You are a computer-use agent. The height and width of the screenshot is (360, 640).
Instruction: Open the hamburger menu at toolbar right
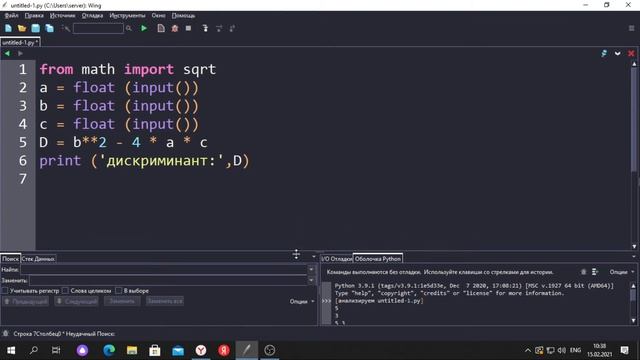tap(631, 28)
